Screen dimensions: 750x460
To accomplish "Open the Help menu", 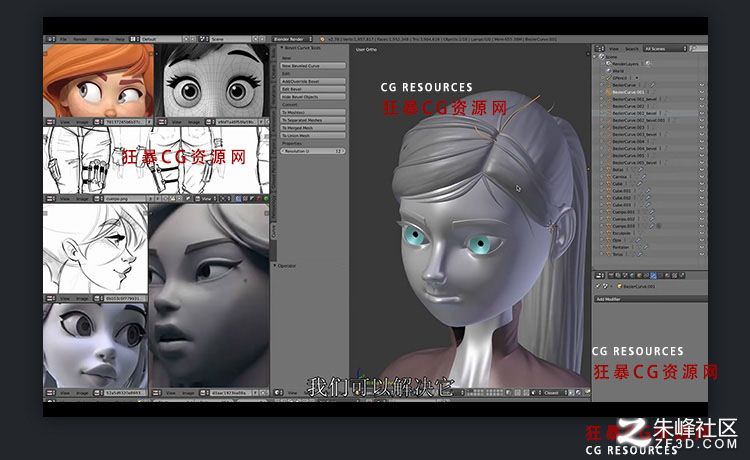I will click(x=120, y=39).
